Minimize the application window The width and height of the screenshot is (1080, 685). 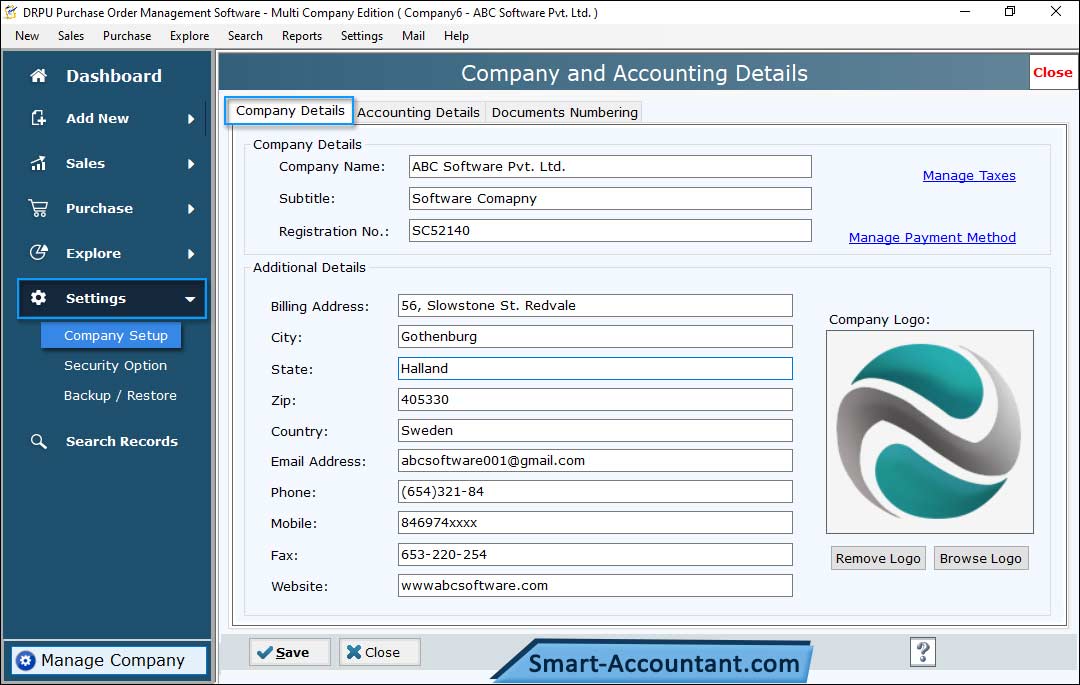965,12
